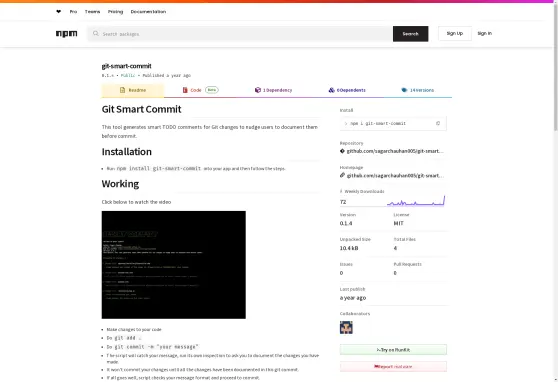
Task: Click the Report malware button
Action: (393, 366)
